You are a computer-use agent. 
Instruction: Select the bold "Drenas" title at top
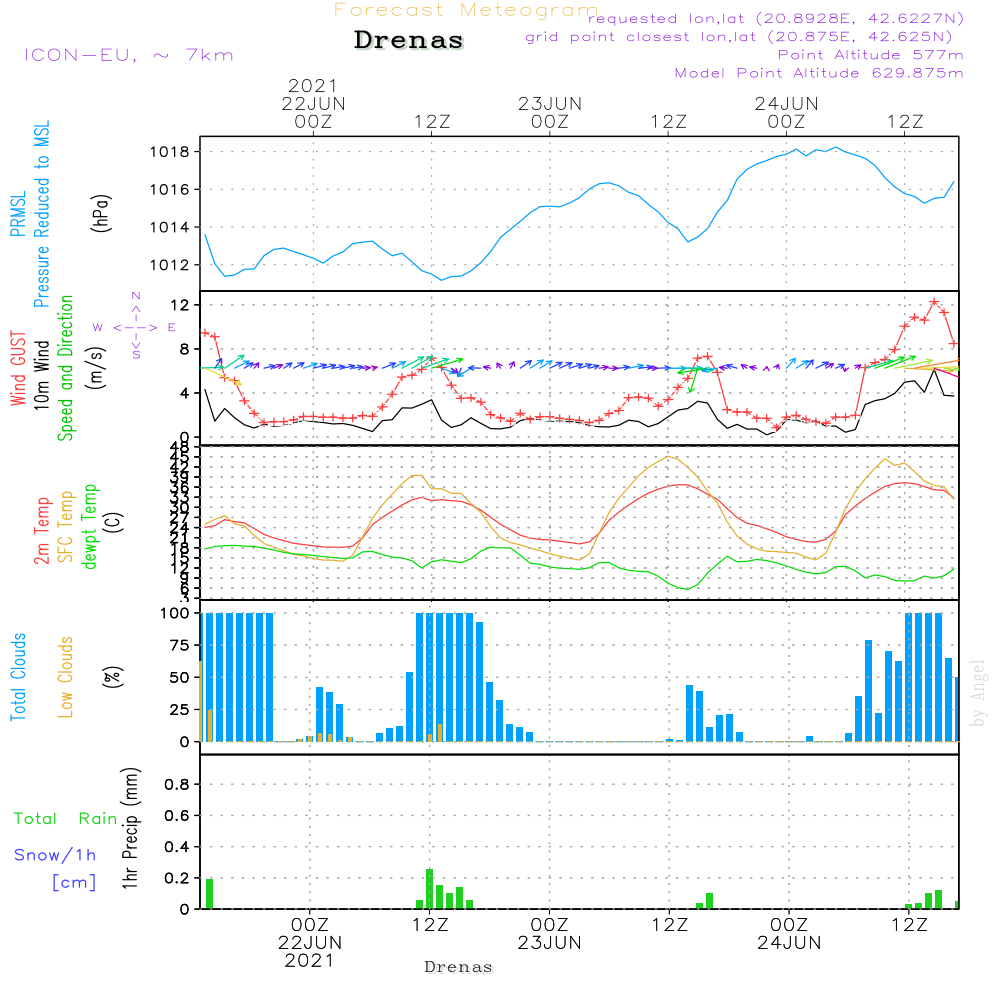coord(409,40)
